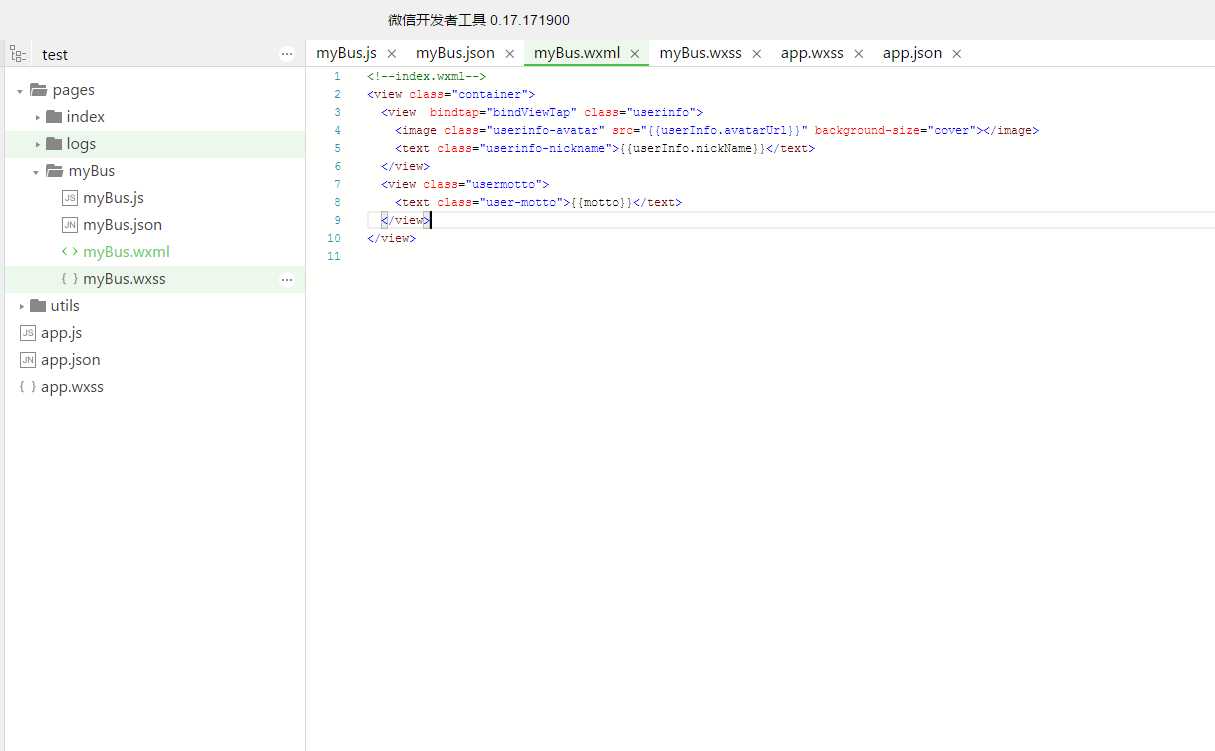Close the app.json tab
The height and width of the screenshot is (751, 1215).
[x=957, y=54]
